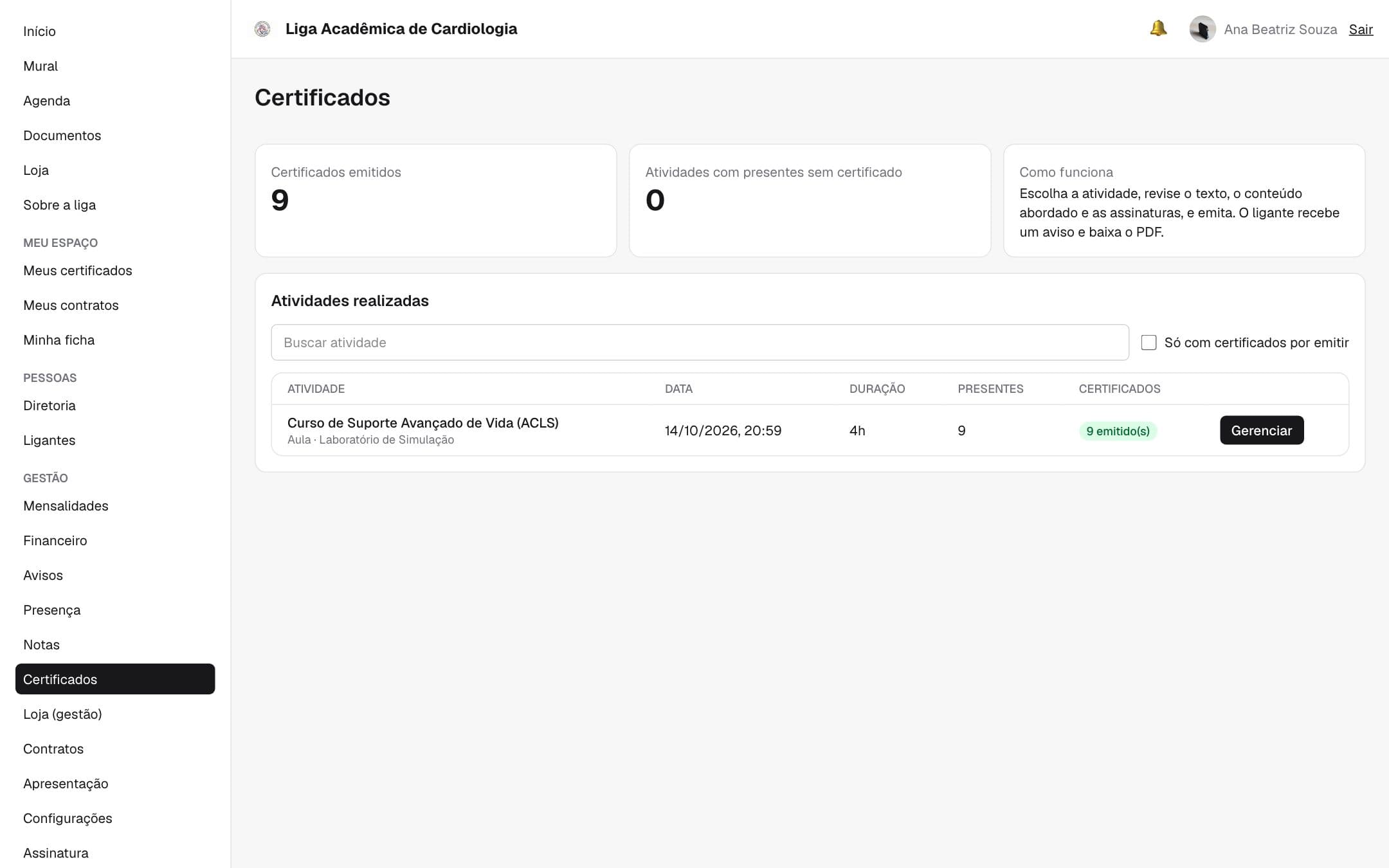Screen dimensions: 1389x868
Task: Click the Gerenciar button for ACLS course
Action: pyautogui.click(x=1262, y=430)
